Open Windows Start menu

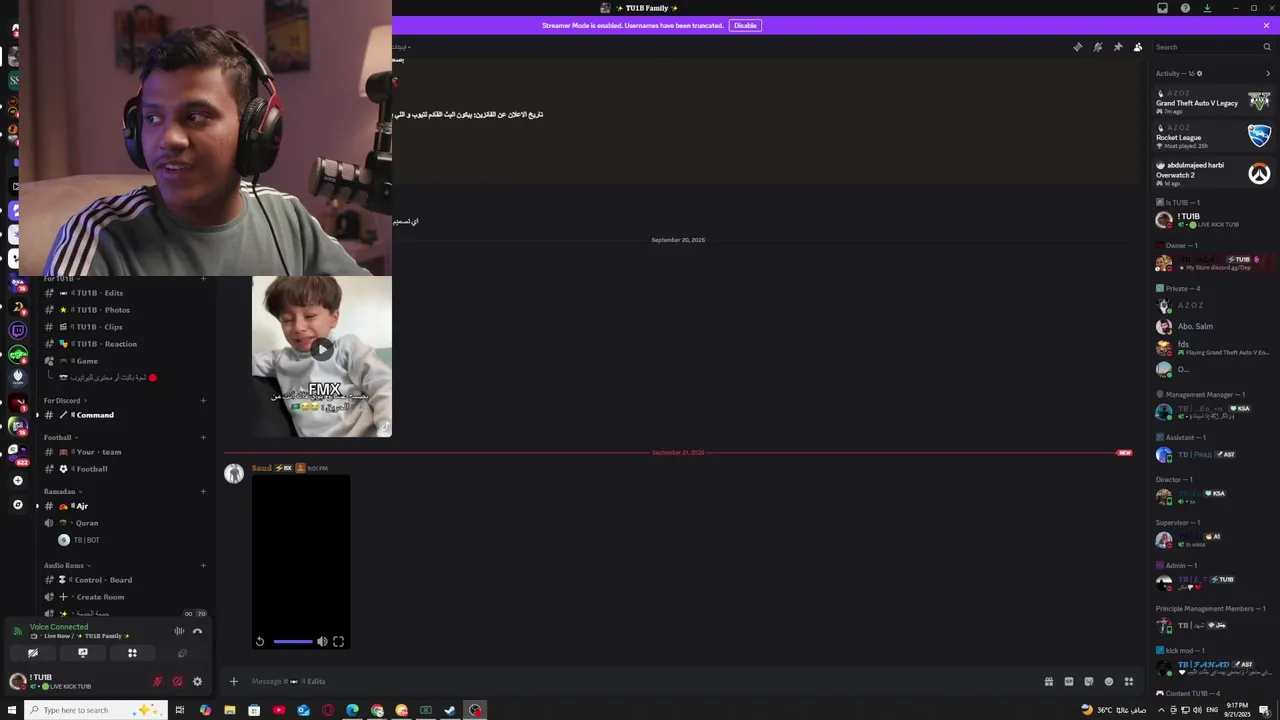pyautogui.click(x=12, y=710)
